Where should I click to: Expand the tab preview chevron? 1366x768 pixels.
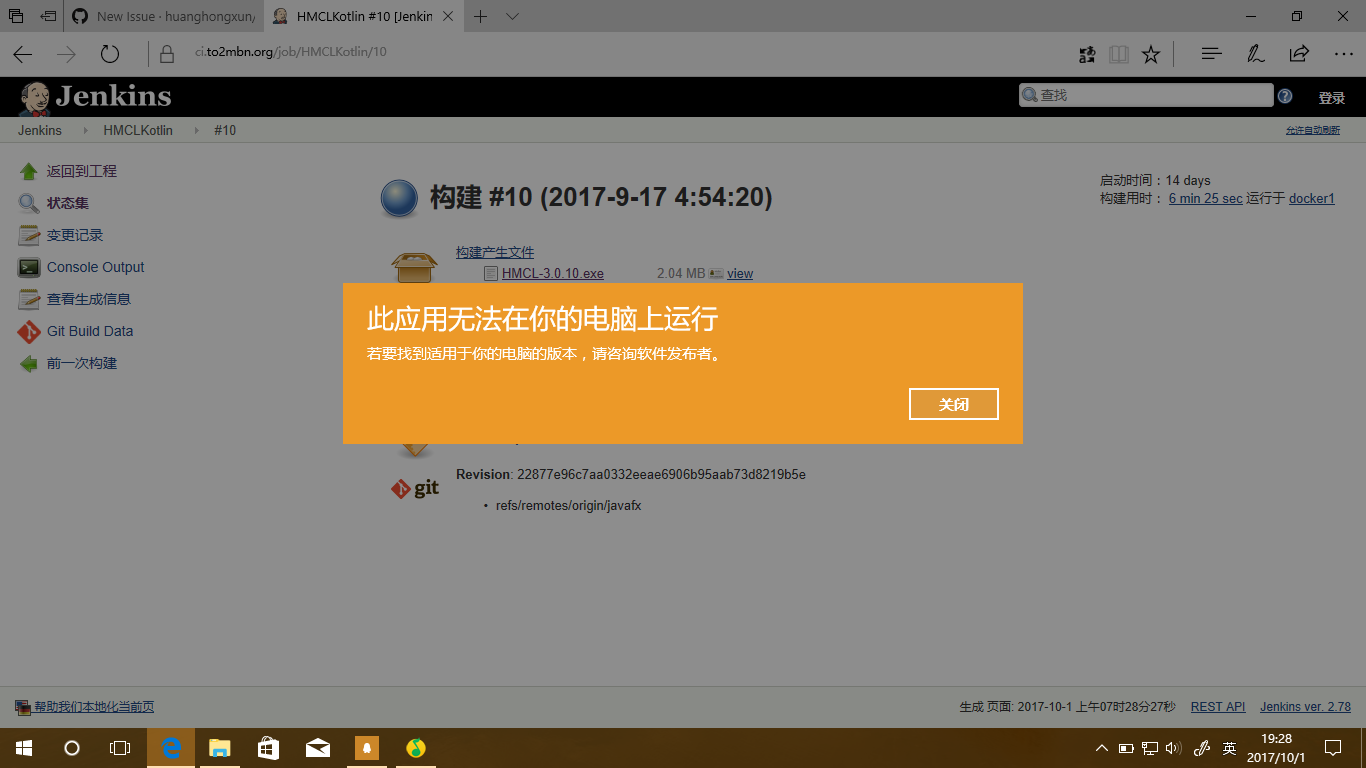(x=512, y=16)
